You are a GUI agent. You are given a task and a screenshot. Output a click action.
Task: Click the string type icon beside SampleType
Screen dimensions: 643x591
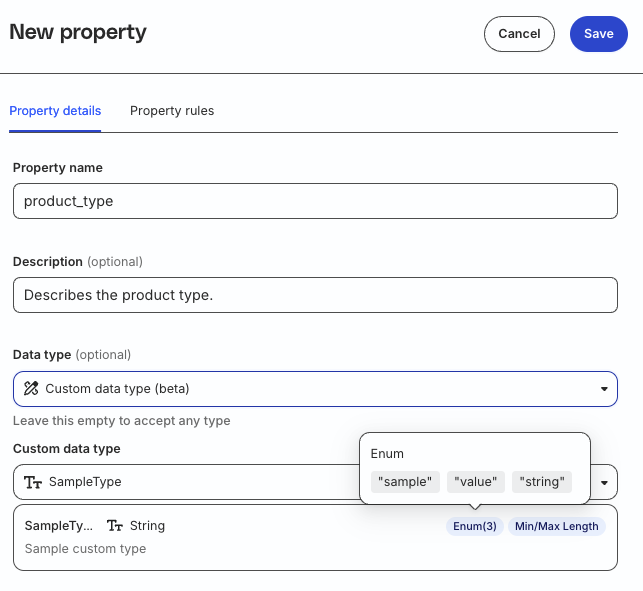[33, 482]
